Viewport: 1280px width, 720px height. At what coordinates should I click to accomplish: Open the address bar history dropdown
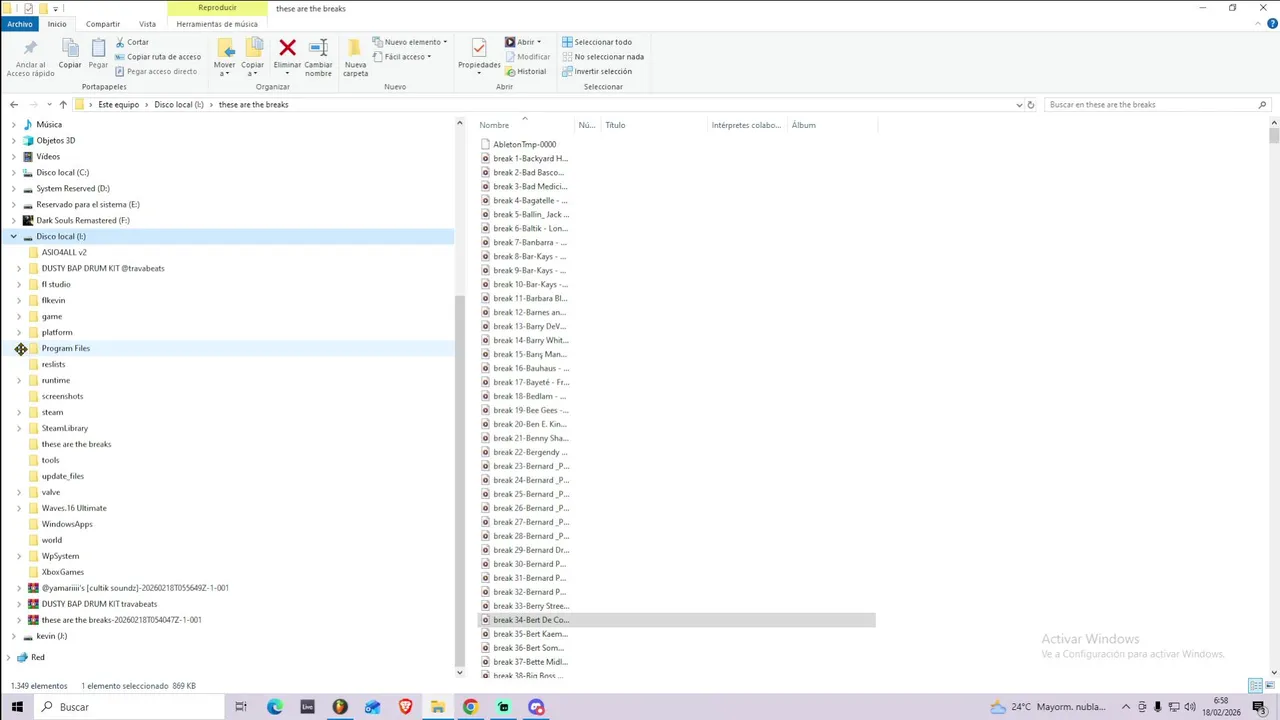(1019, 104)
